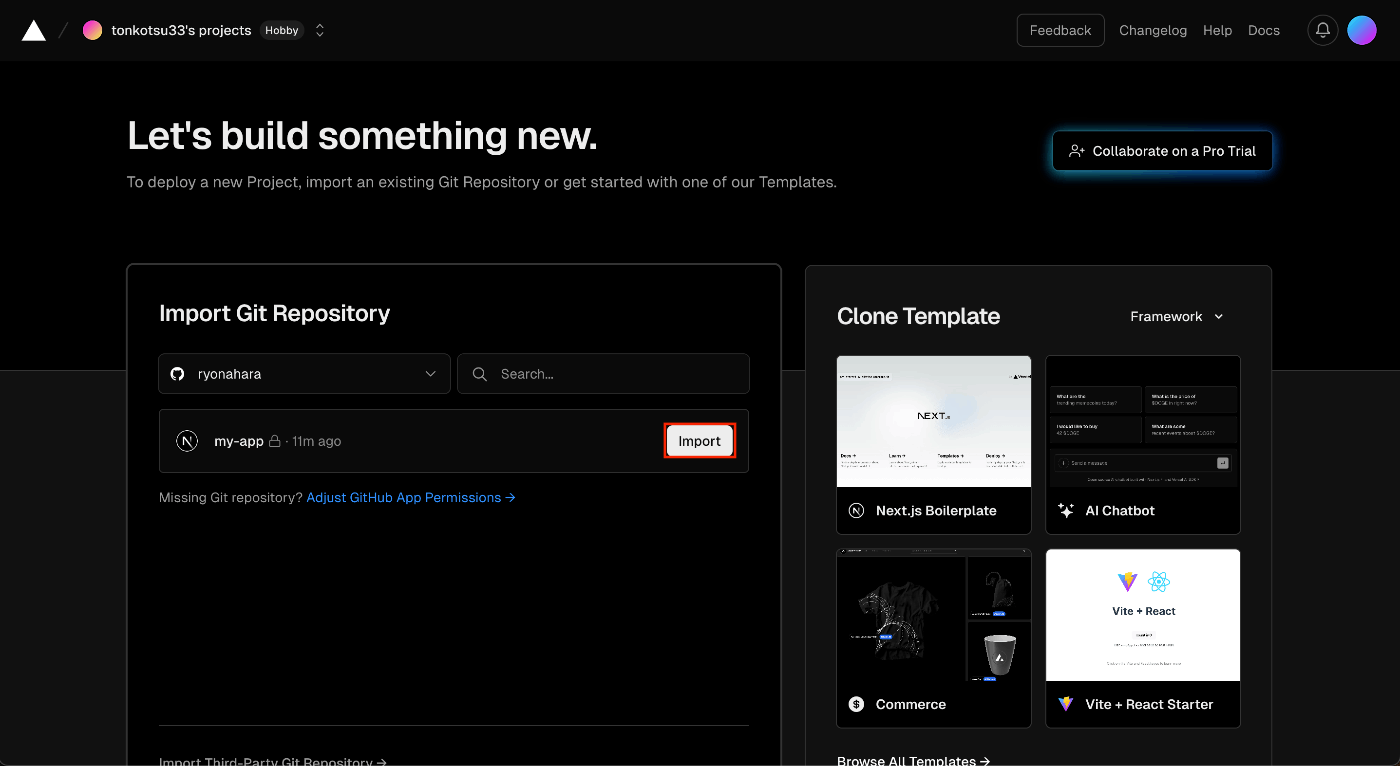Select the Vite + React Starter thumbnail
Image resolution: width=1400 pixels, height=766 pixels.
tap(1143, 615)
